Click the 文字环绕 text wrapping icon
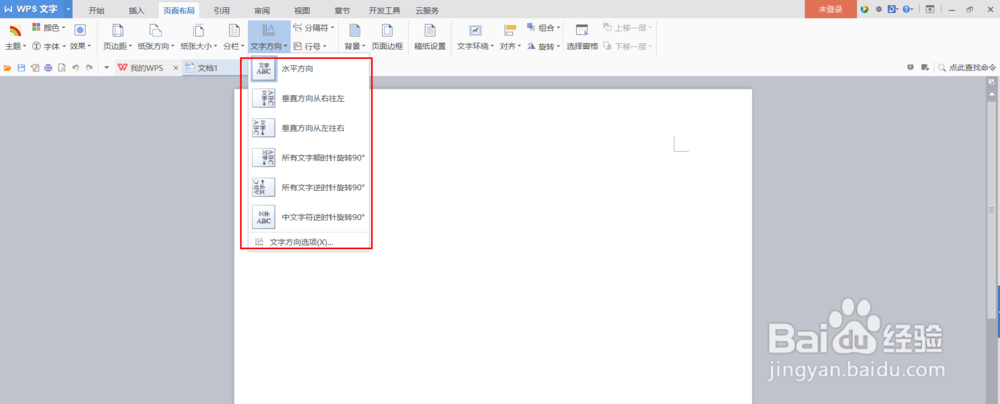Screen dimensions: 1000x404 (475, 30)
